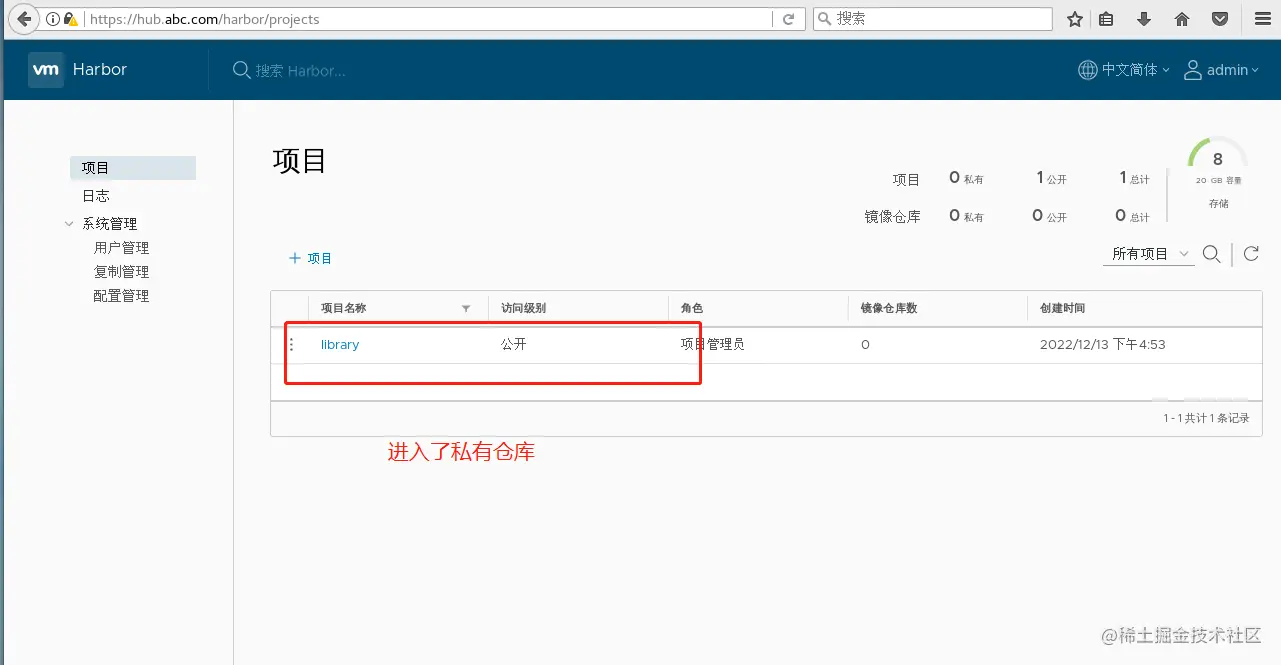Create a new project with + 项目

310,257
